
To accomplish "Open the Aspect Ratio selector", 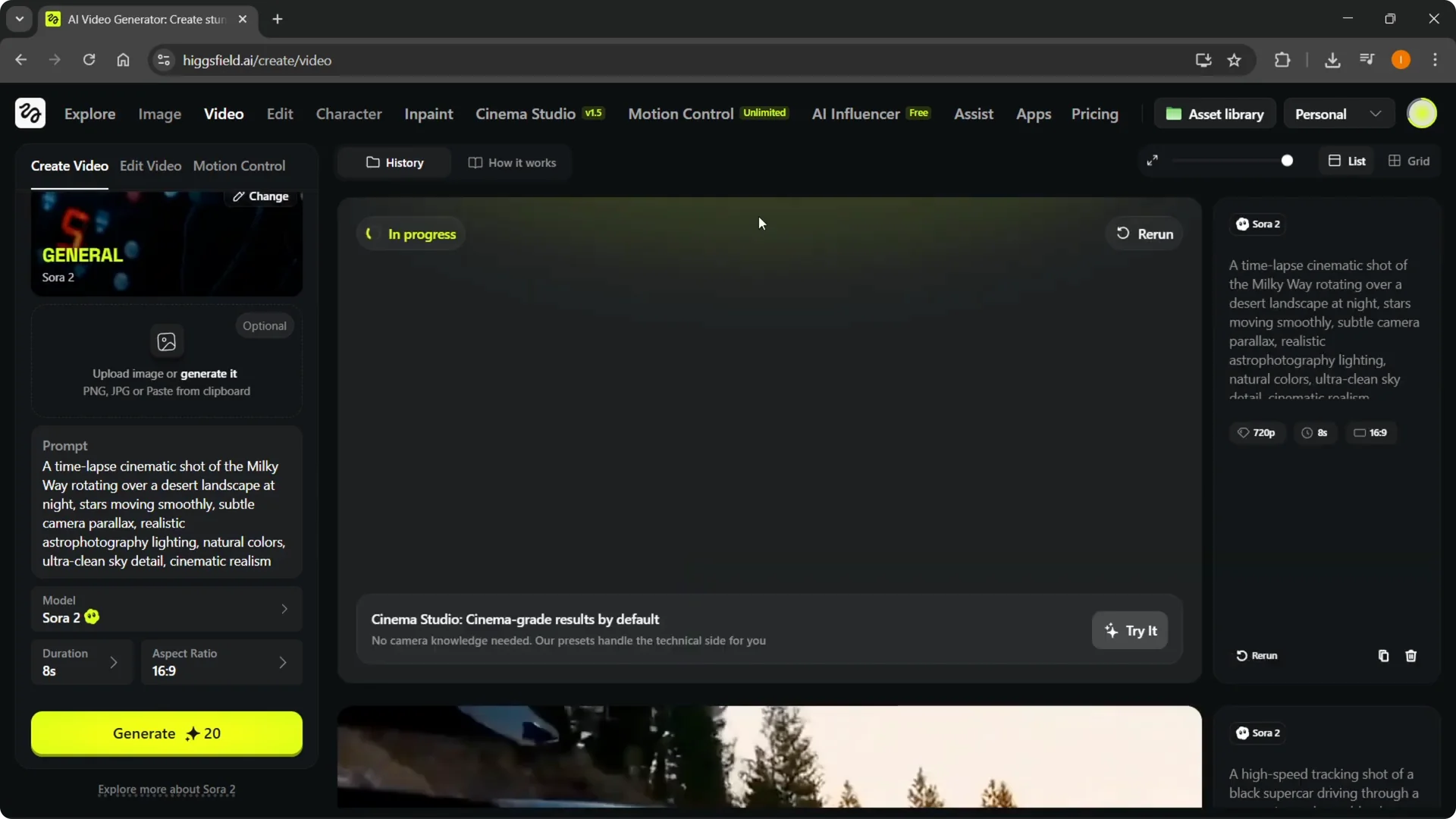I will [x=221, y=662].
